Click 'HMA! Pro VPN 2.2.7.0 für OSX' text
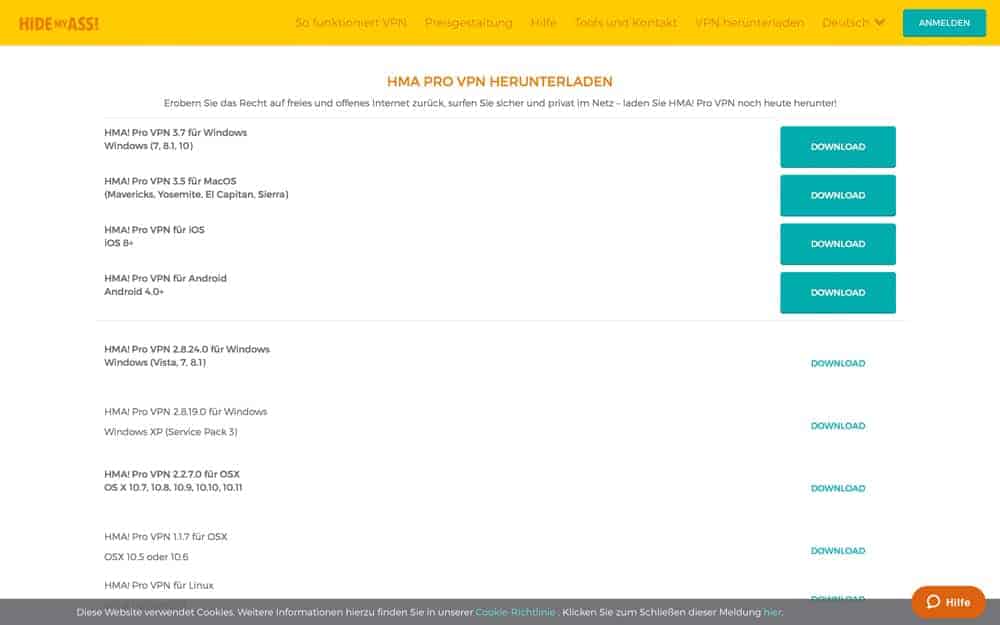1000x625 pixels. click(x=172, y=474)
